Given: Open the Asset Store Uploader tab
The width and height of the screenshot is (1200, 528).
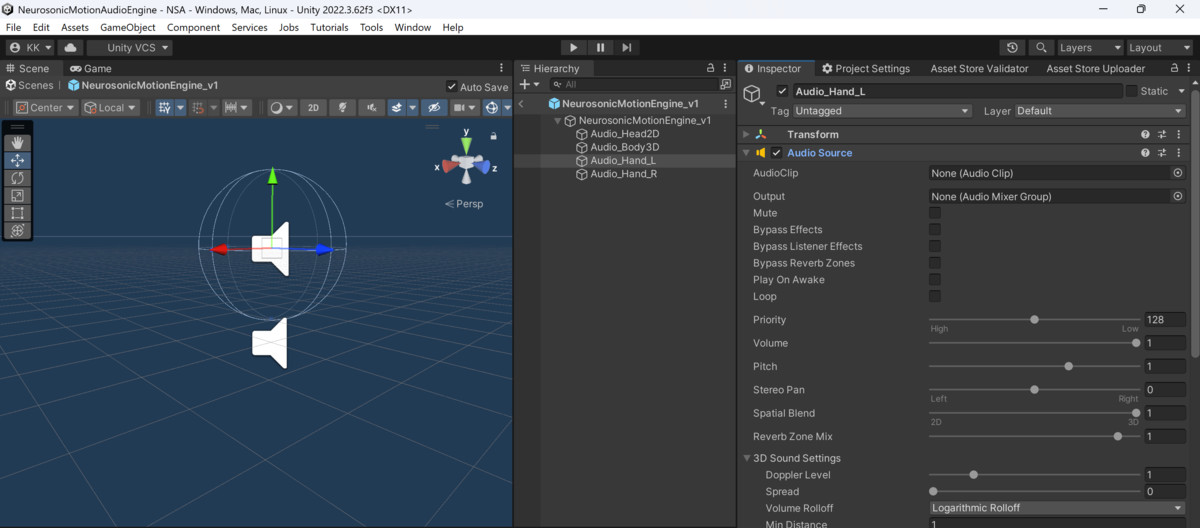Looking at the screenshot, I should click(1095, 68).
